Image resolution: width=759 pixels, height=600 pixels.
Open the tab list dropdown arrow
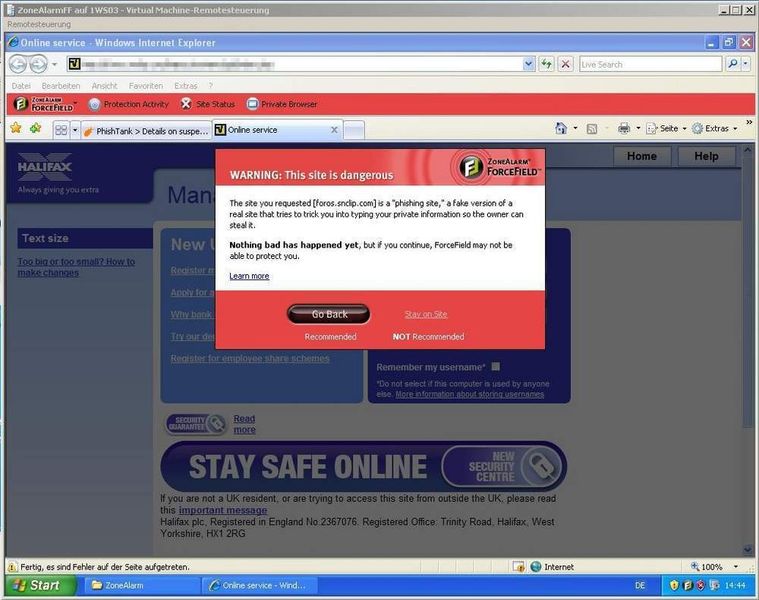click(x=75, y=130)
